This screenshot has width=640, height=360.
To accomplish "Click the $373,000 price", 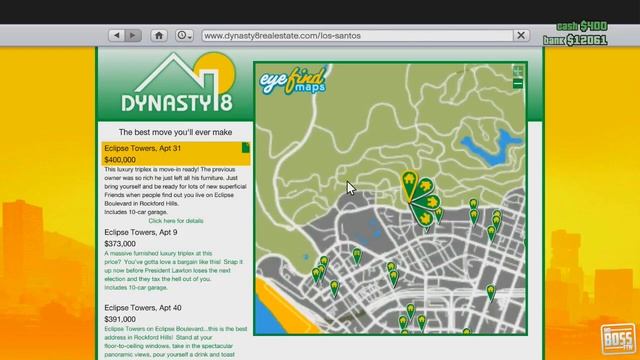I will [x=120, y=244].
